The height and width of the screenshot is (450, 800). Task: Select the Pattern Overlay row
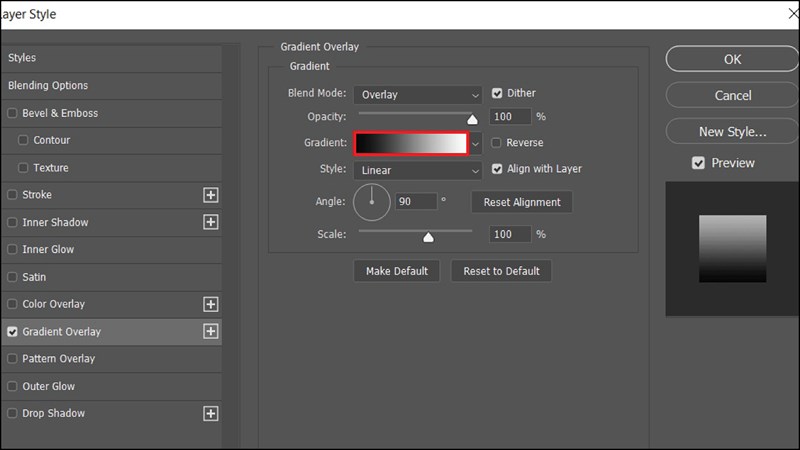(x=111, y=359)
